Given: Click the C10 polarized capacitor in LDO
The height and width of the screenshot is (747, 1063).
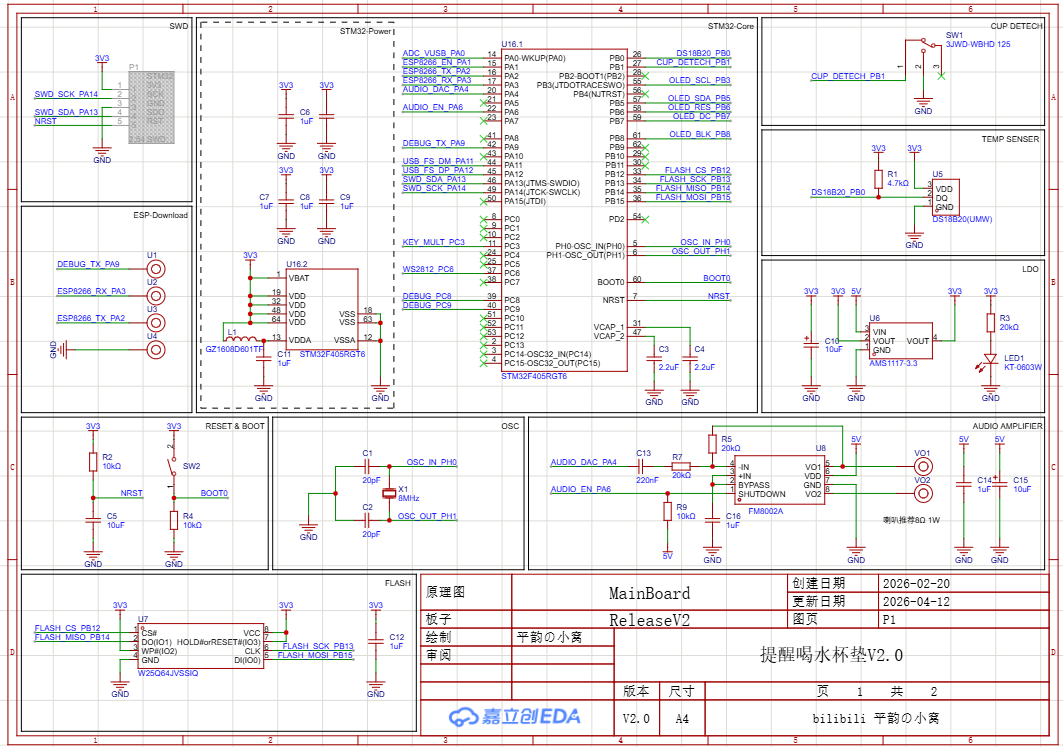Looking at the screenshot, I should click(x=810, y=340).
